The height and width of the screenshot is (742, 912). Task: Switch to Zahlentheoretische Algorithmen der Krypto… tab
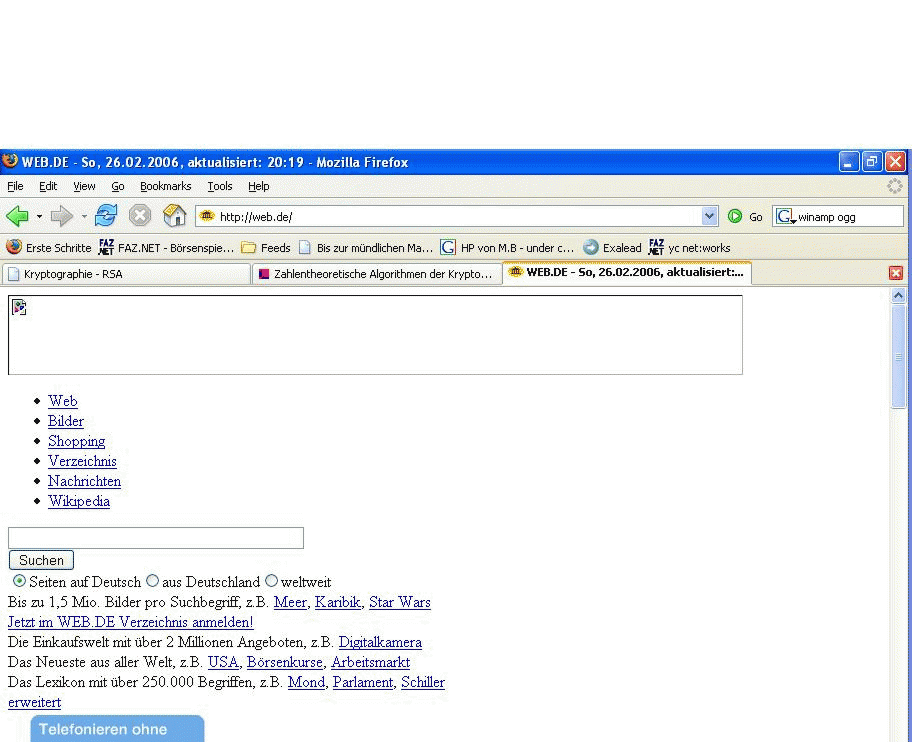(x=376, y=274)
